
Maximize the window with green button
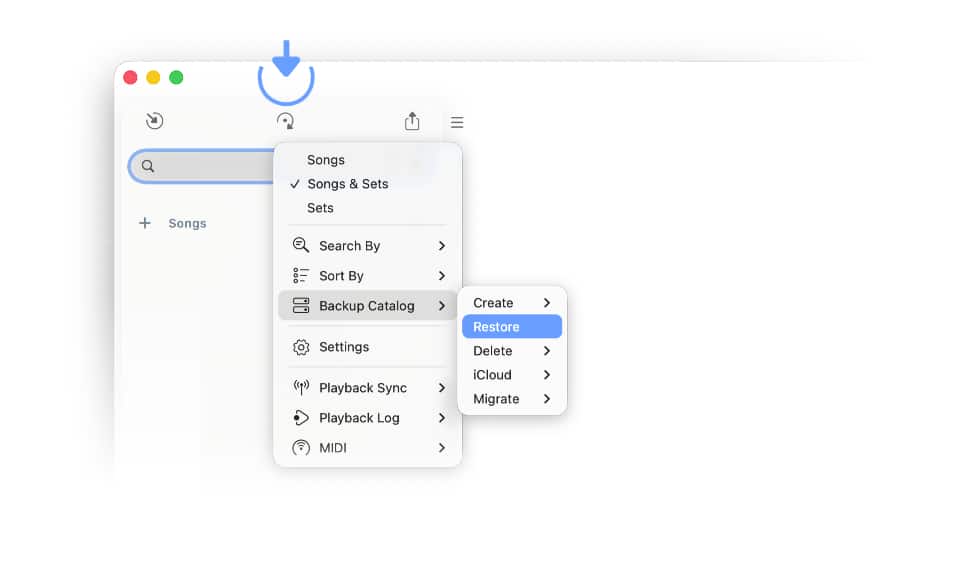coord(176,77)
